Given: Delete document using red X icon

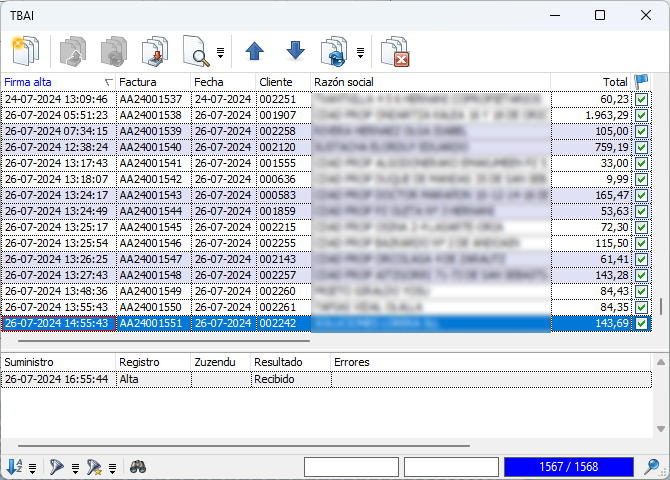Looking at the screenshot, I should click(x=395, y=52).
